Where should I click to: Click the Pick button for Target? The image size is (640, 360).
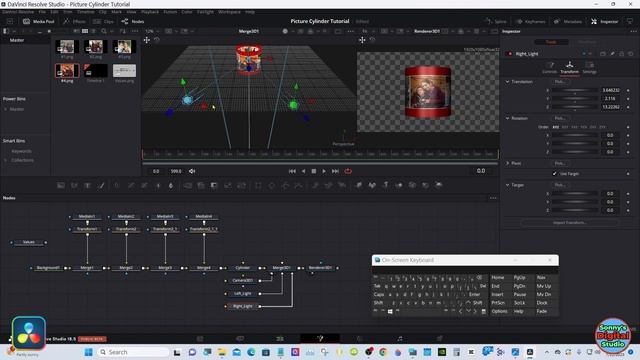(x=560, y=185)
